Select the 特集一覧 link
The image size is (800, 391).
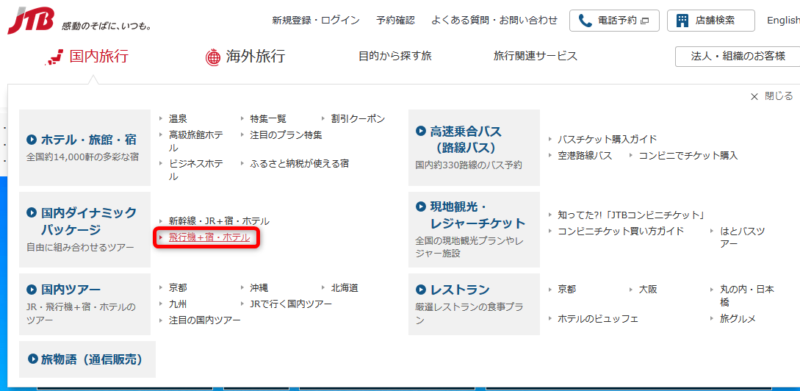click(268, 119)
